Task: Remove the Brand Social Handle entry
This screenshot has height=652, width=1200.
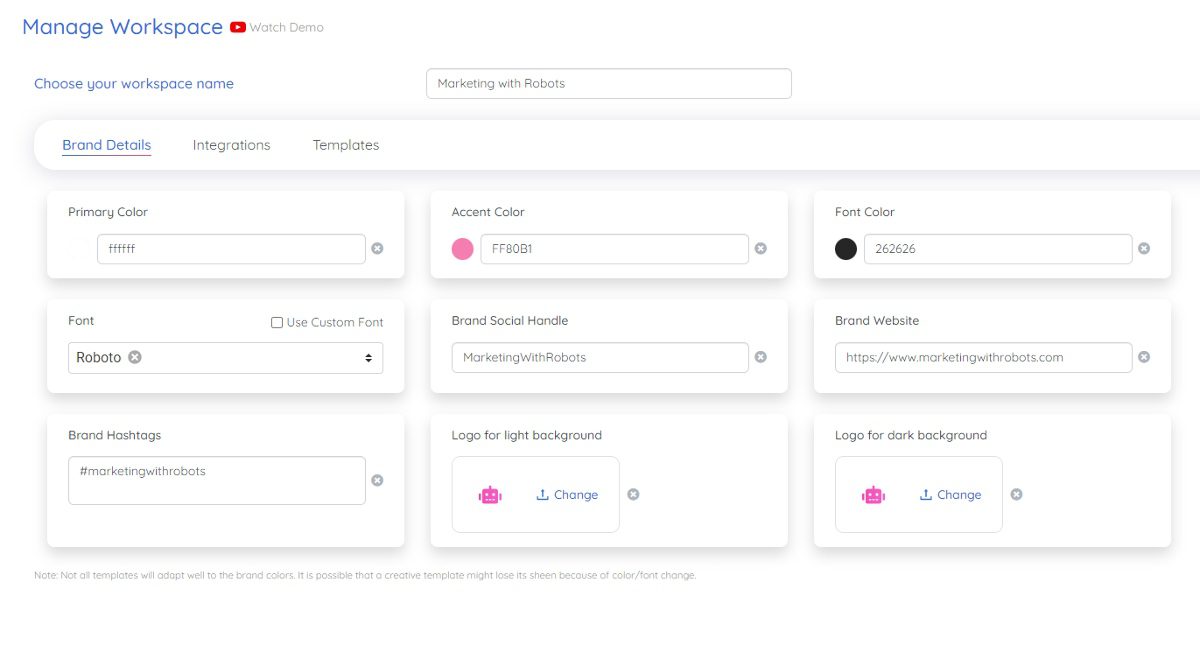Action: [761, 357]
